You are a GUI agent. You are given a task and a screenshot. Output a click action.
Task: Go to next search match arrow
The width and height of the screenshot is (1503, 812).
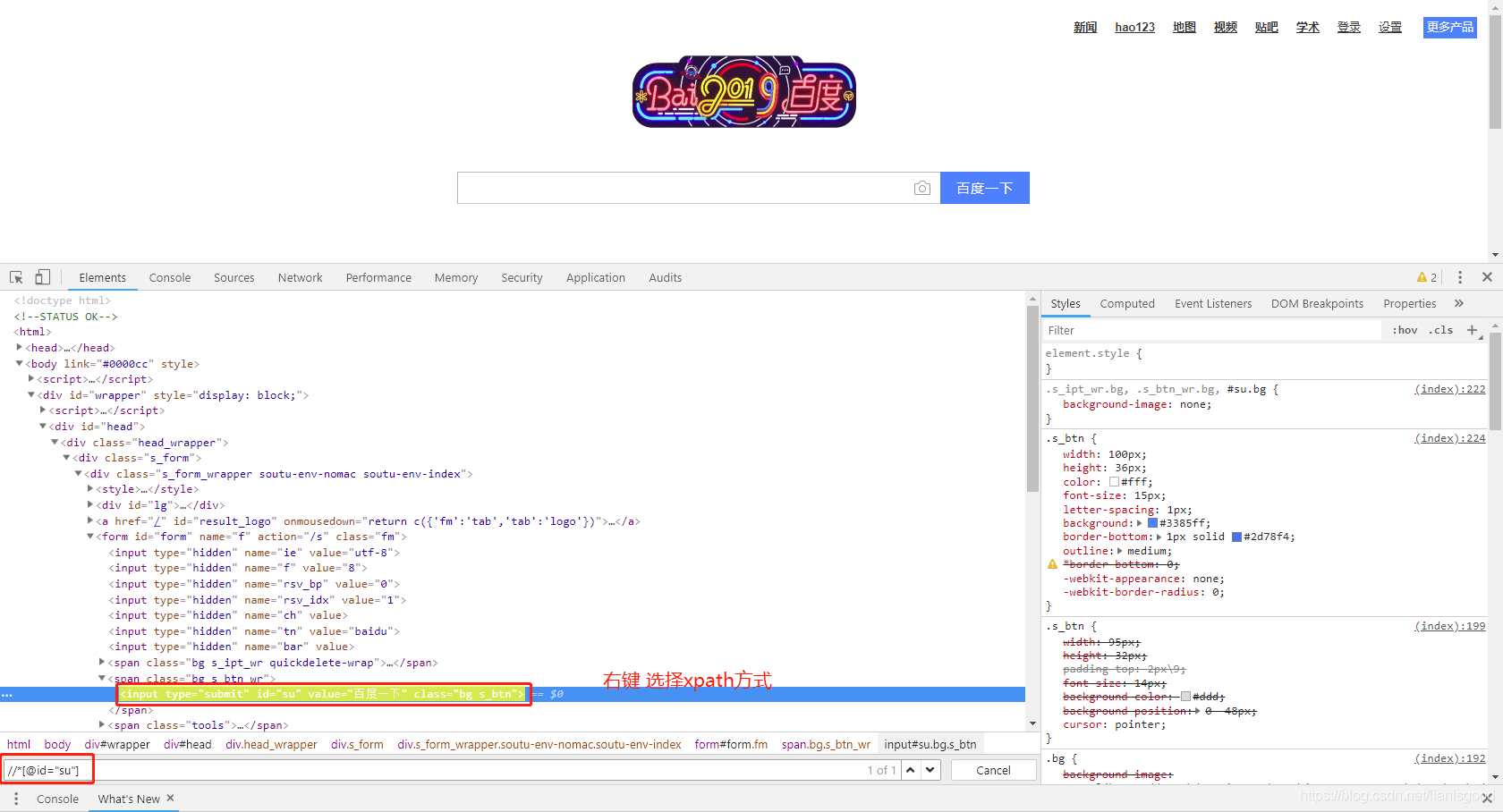pos(930,770)
